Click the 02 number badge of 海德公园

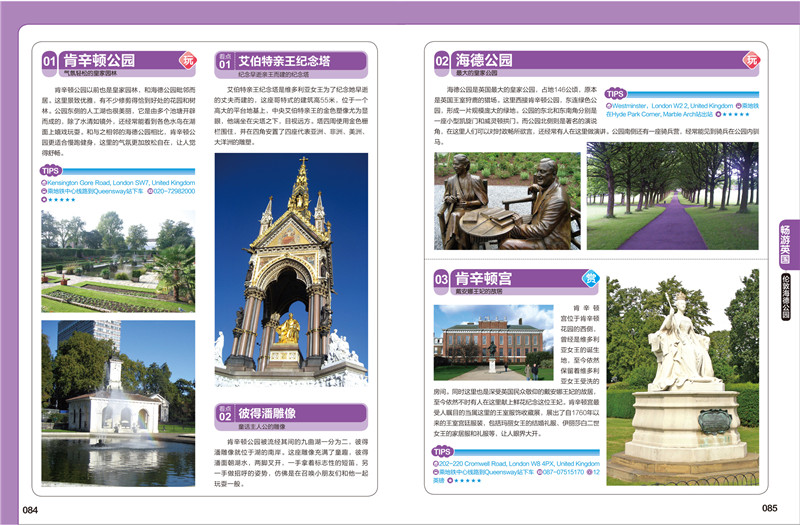pos(442,61)
